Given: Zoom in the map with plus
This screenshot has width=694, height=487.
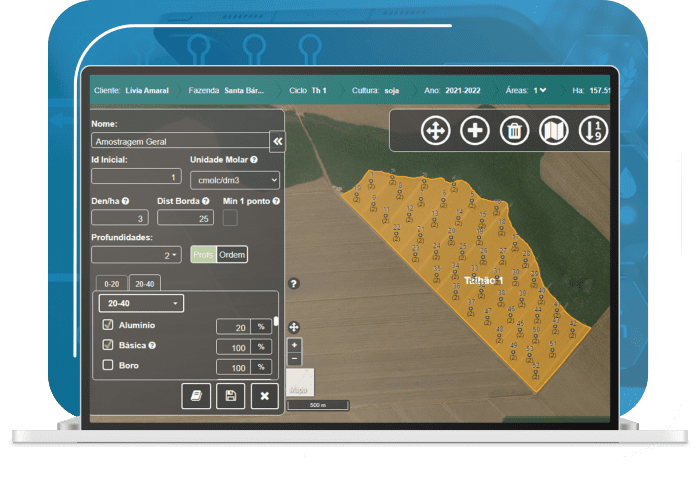Looking at the screenshot, I should pos(294,345).
